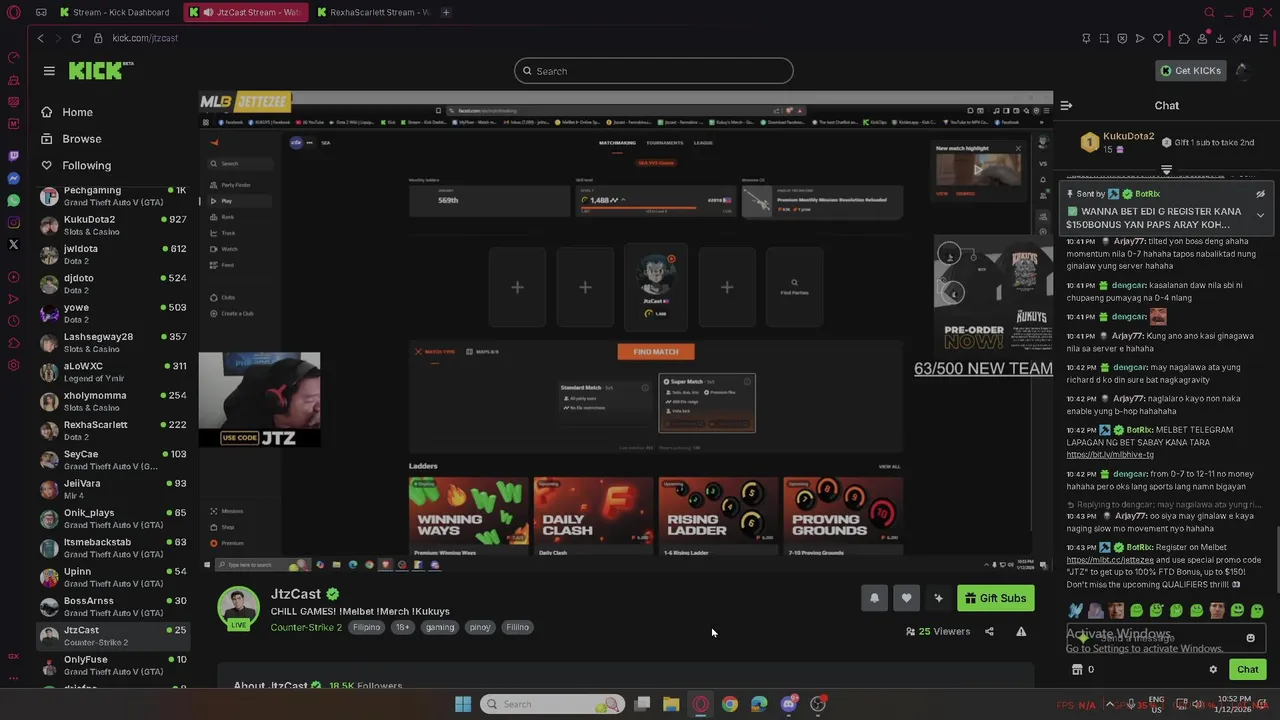Send message with Chat button

tap(1247, 670)
